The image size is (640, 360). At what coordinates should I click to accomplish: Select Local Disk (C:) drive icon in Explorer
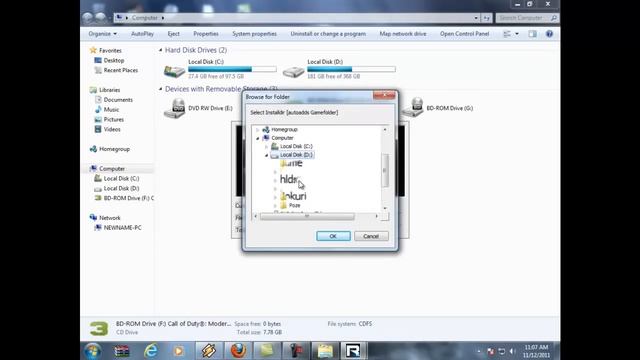174,72
